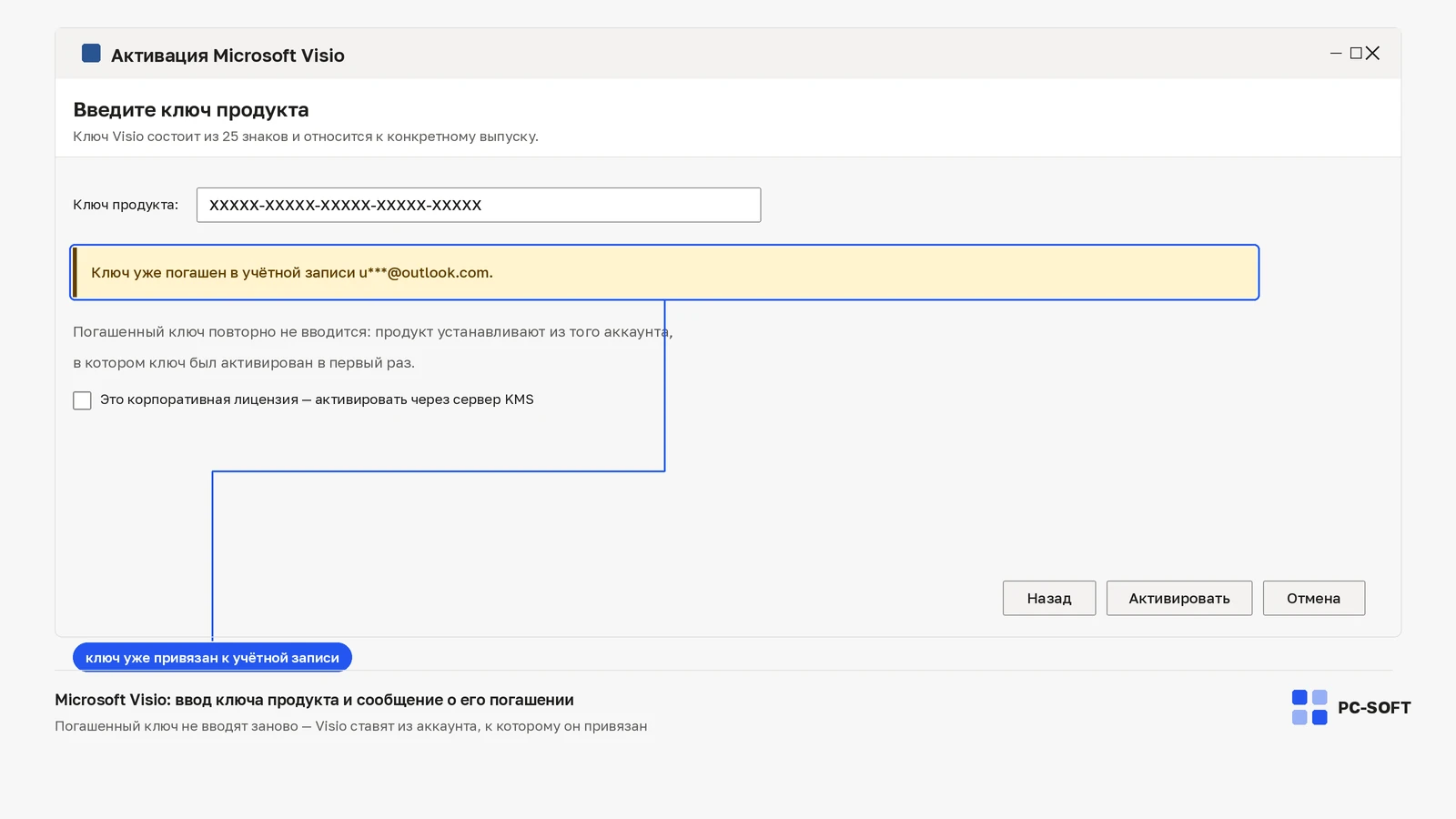Close the Активация Microsoft Visio dialog
The image size is (1456, 819).
pyautogui.click(x=1373, y=54)
